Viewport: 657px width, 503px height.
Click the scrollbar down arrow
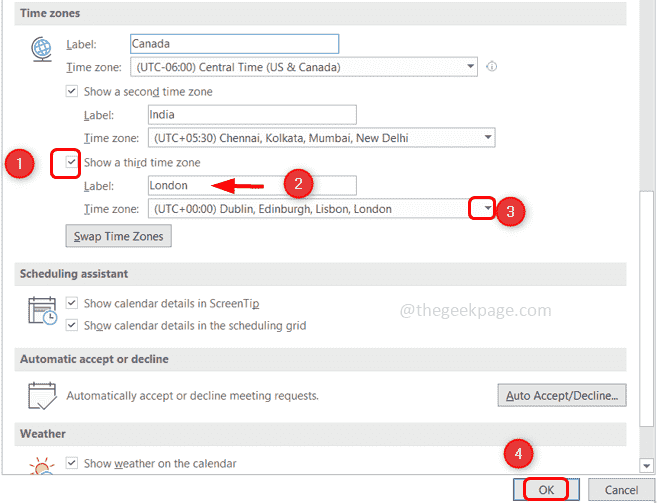pos(646,464)
